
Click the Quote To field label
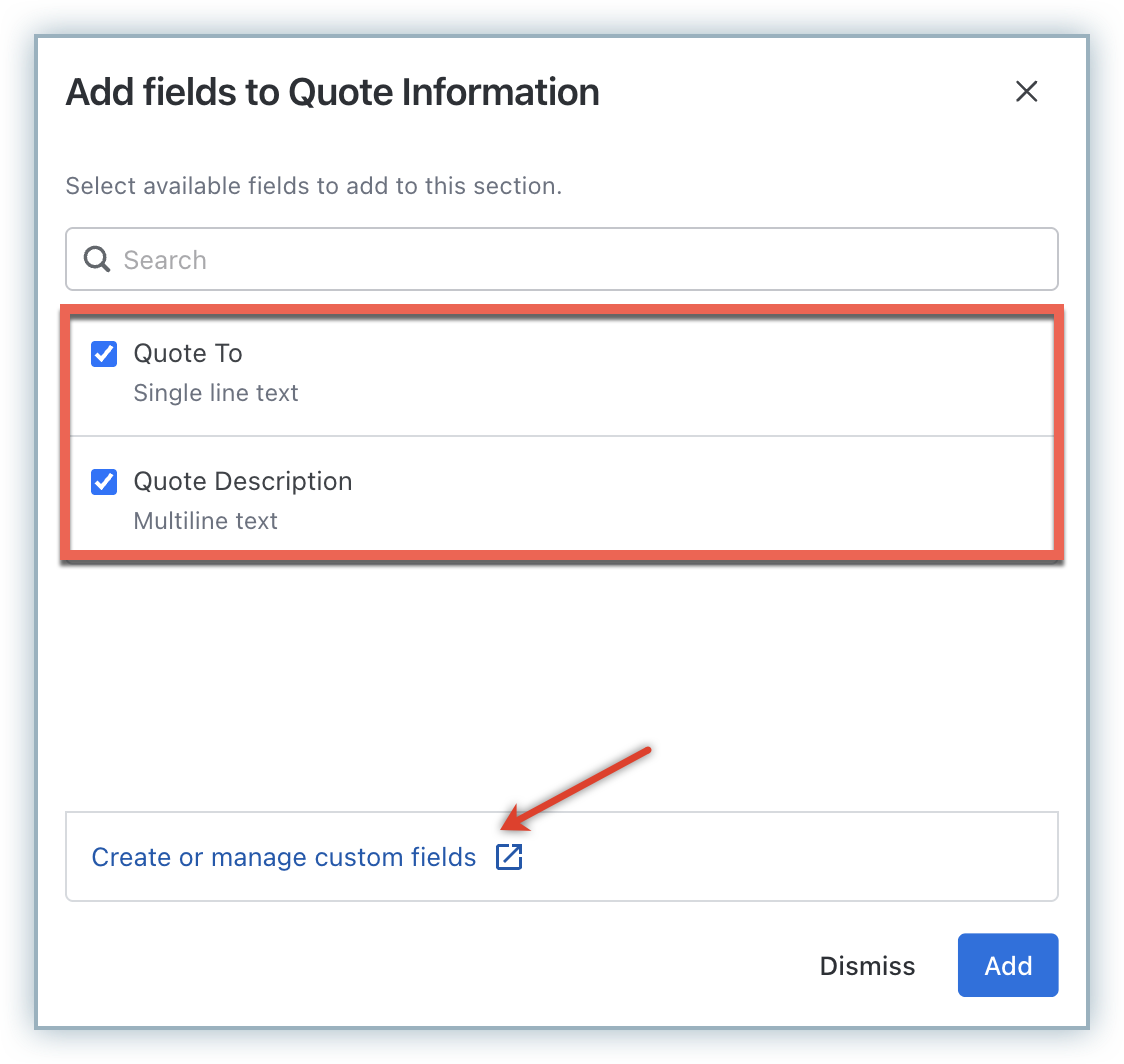tap(188, 354)
